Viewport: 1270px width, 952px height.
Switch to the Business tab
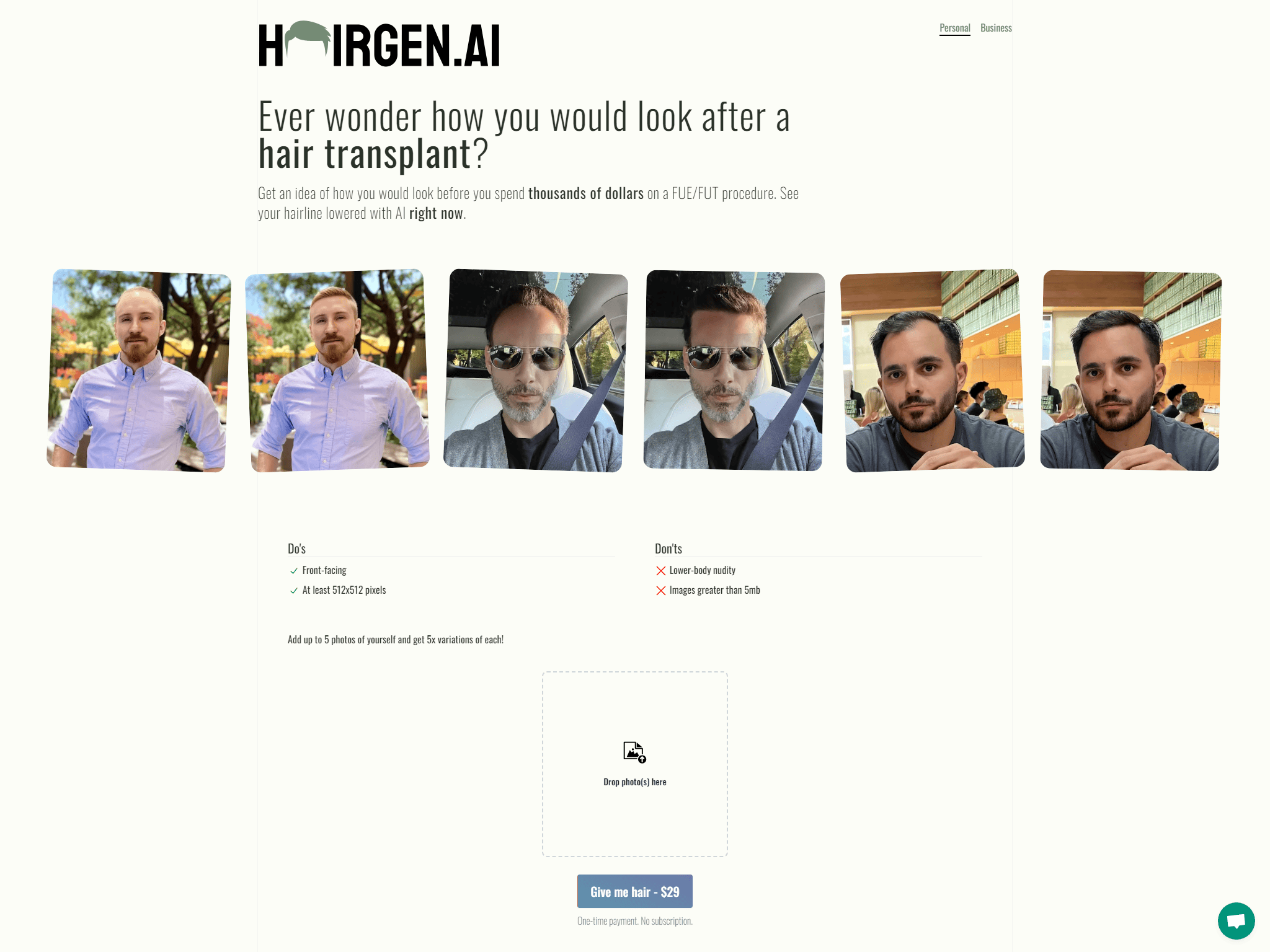(x=996, y=28)
